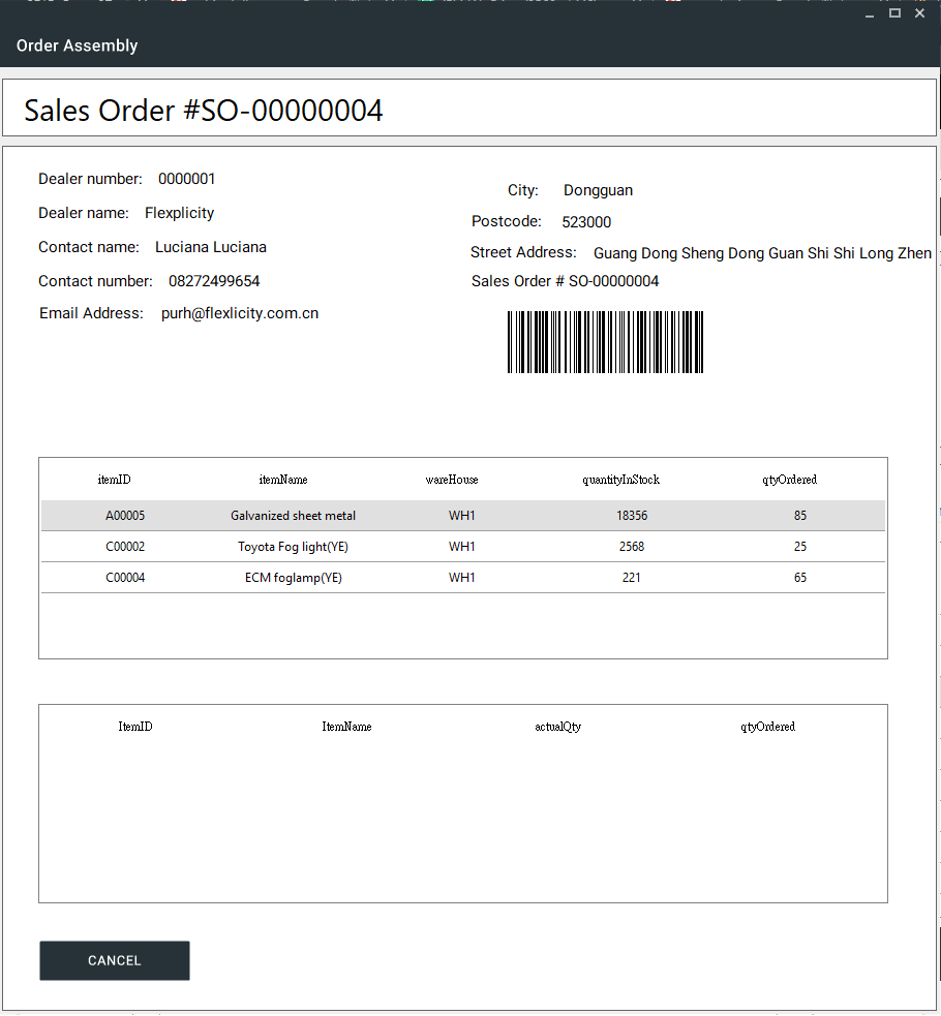Maximize the Order Assembly window
The width and height of the screenshot is (941, 1016).
(x=895, y=13)
